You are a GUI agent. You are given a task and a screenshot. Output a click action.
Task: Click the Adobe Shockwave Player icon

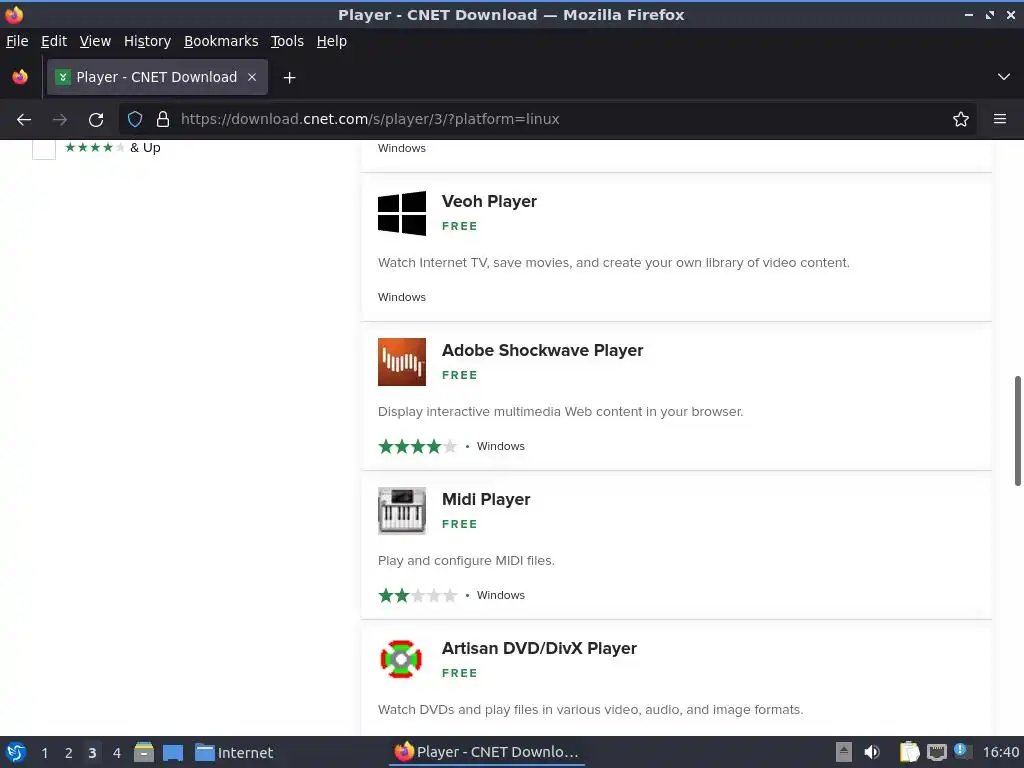coord(402,362)
